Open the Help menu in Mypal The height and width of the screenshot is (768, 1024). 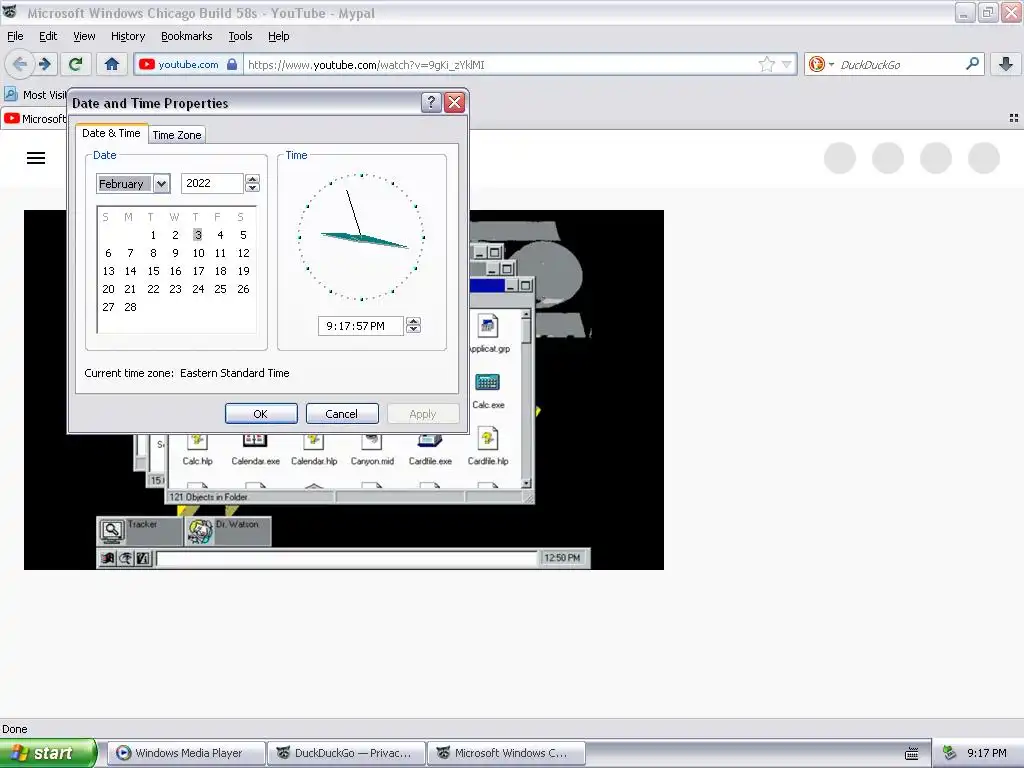pos(279,36)
